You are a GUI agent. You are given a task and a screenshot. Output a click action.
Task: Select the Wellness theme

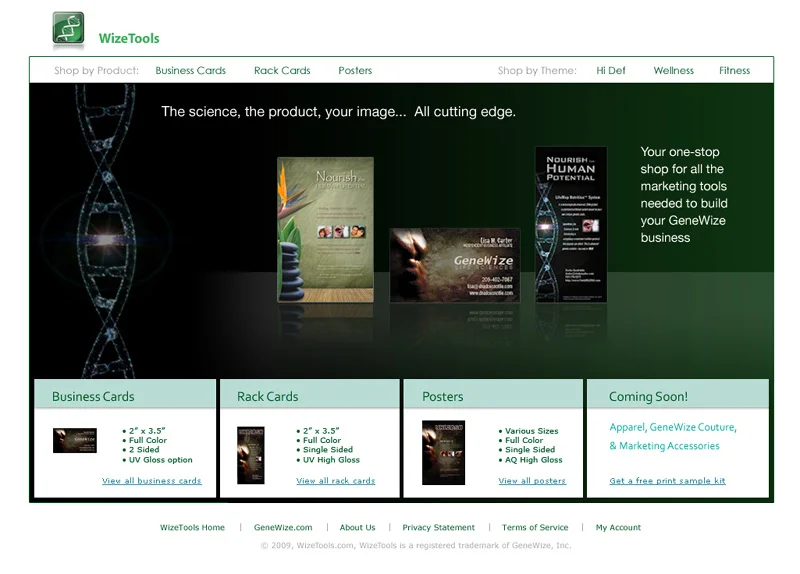click(x=673, y=70)
